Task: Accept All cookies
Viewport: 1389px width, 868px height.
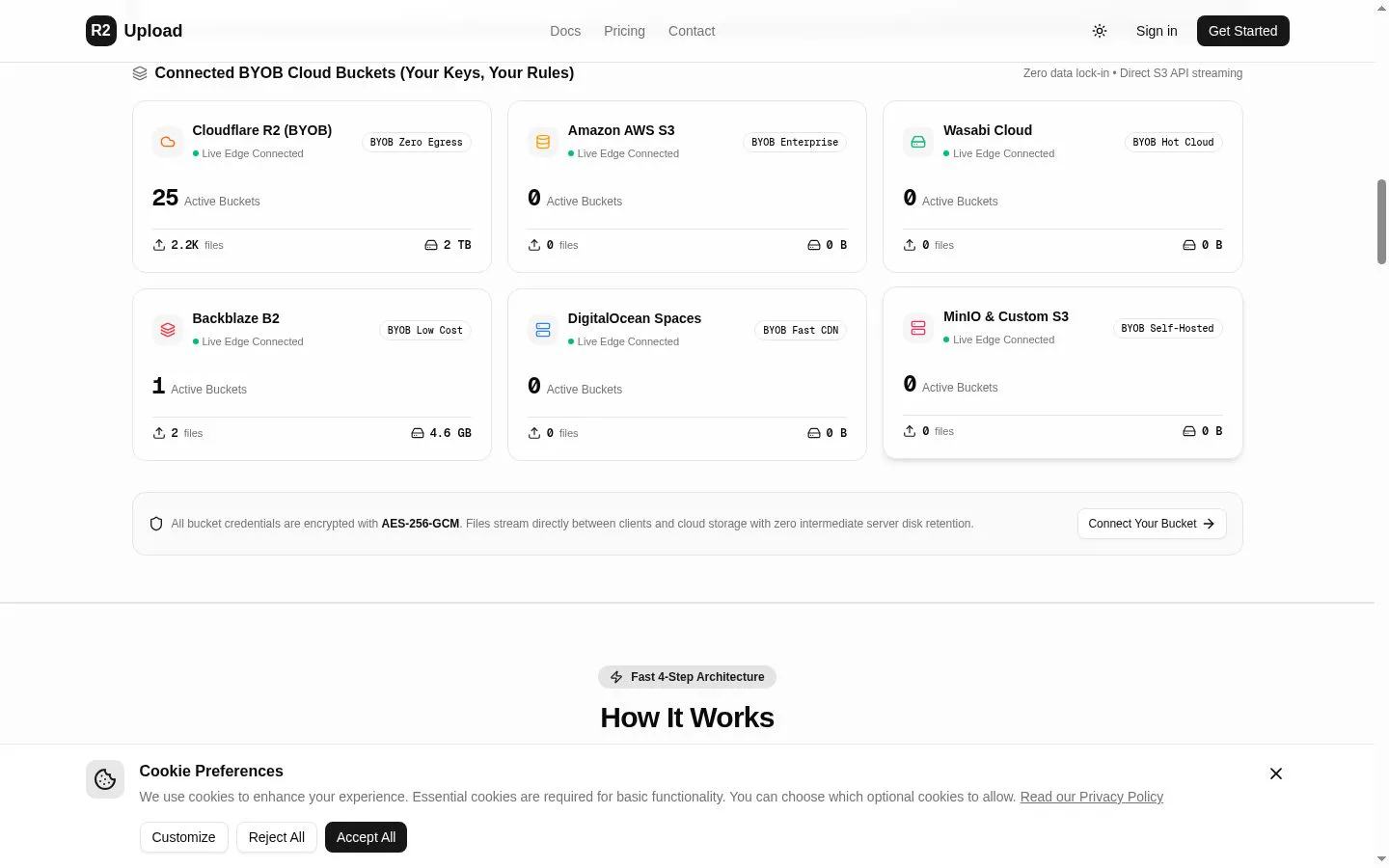Action: coord(367,837)
